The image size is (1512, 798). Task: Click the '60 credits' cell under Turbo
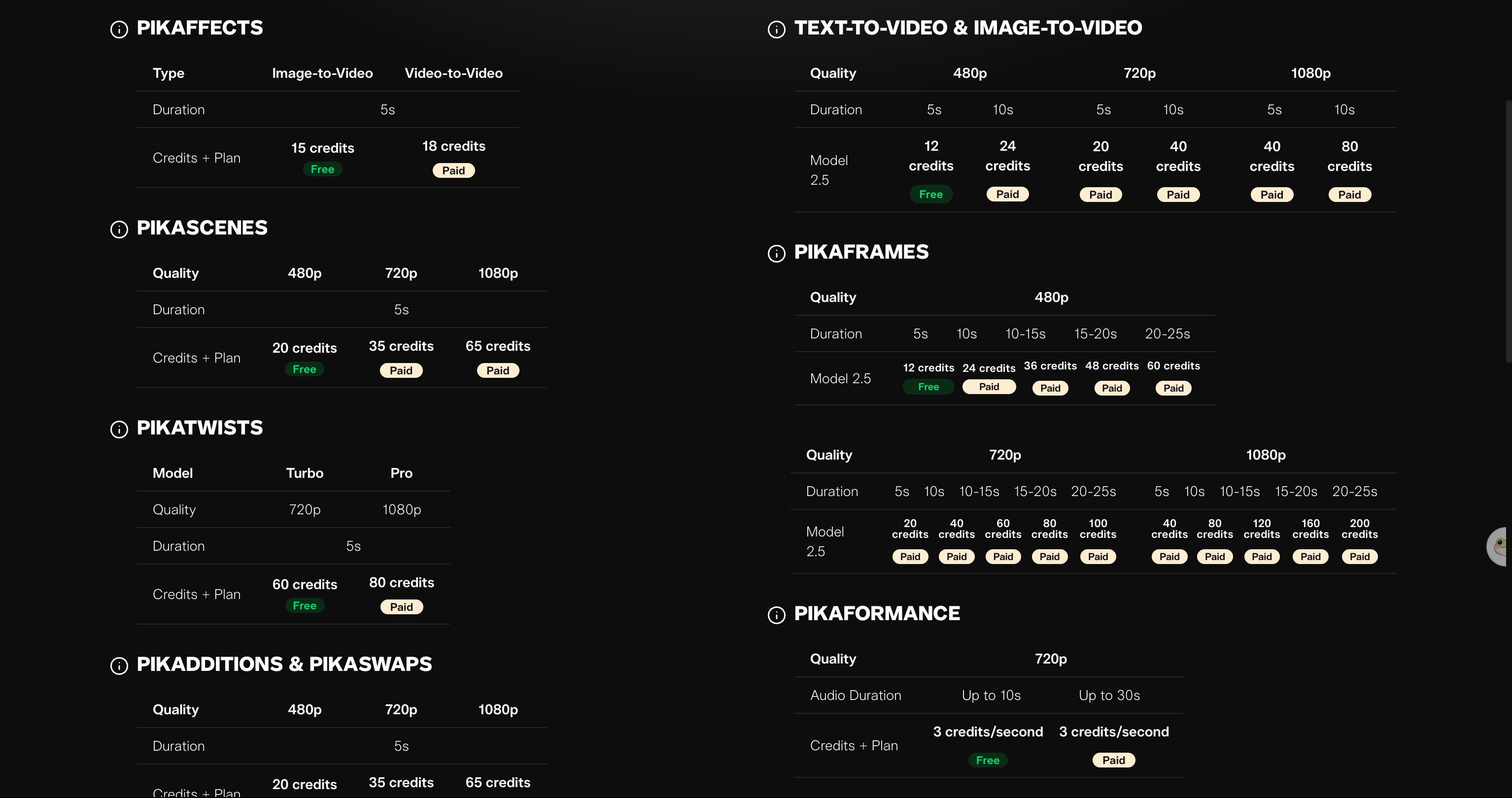[x=305, y=584]
